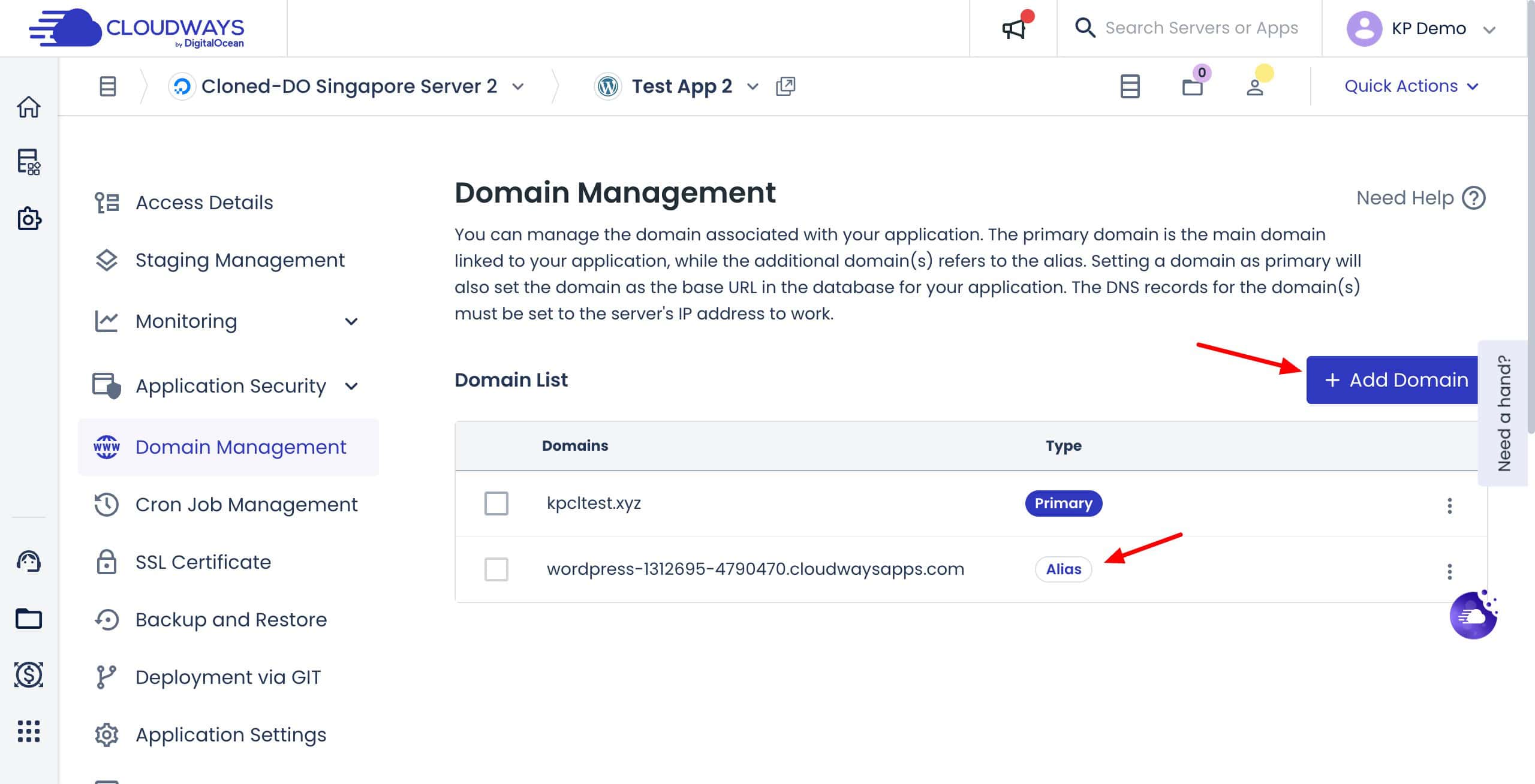Open the floating Cloudways assistant bubble
The image size is (1535, 784).
pyautogui.click(x=1473, y=615)
